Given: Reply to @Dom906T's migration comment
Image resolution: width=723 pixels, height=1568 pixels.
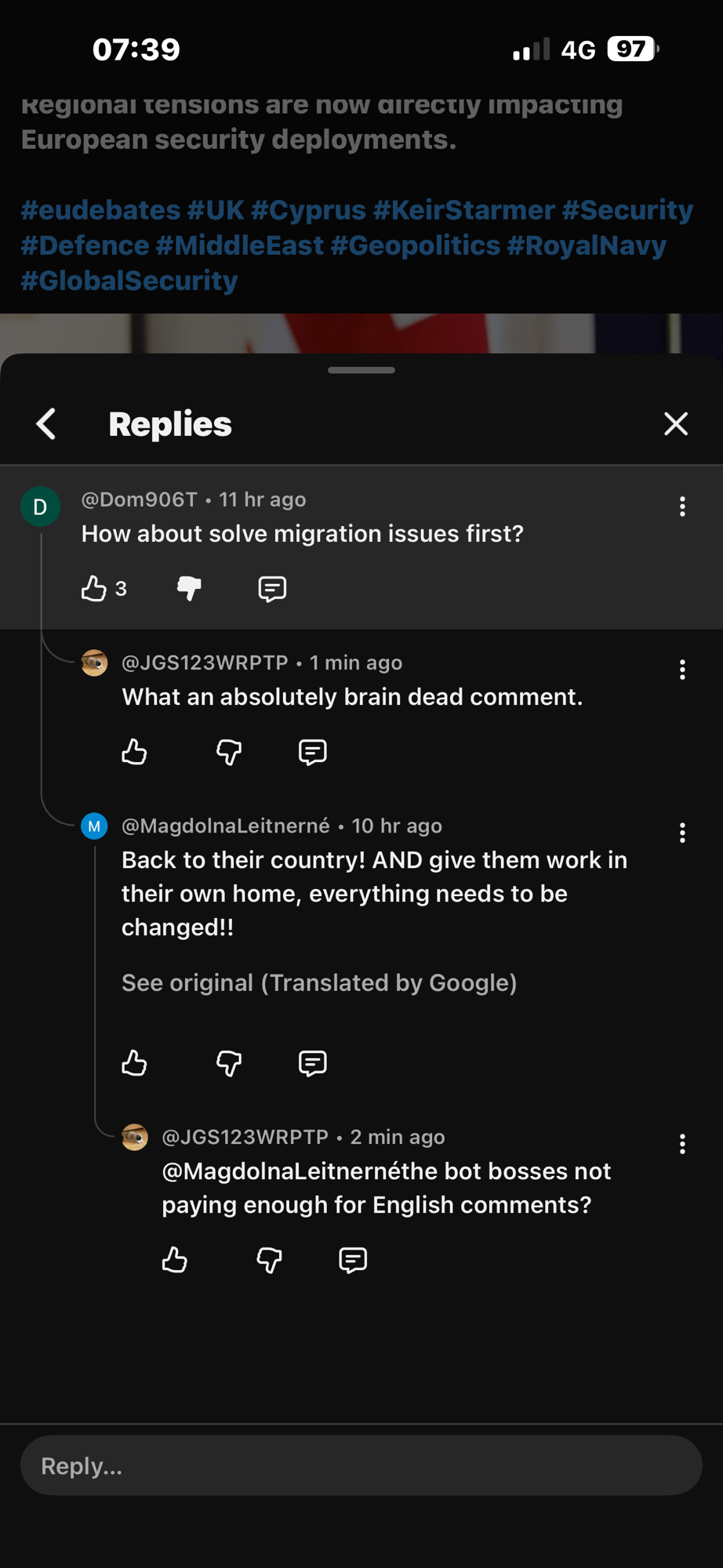Looking at the screenshot, I should coord(272,588).
